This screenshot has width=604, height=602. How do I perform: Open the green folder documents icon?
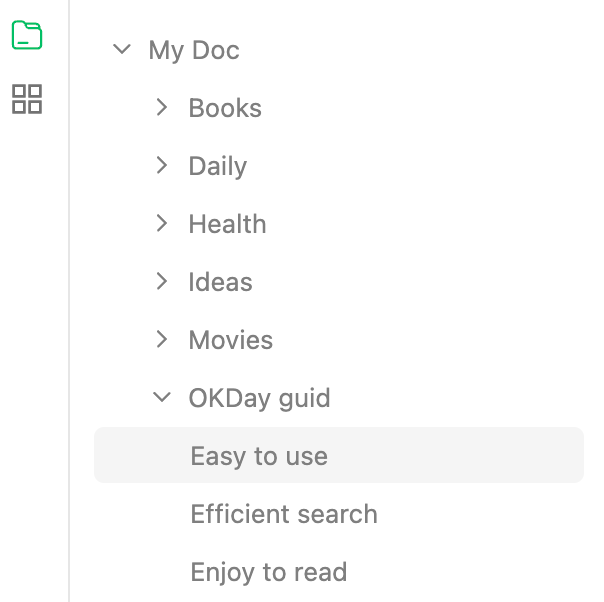click(27, 35)
